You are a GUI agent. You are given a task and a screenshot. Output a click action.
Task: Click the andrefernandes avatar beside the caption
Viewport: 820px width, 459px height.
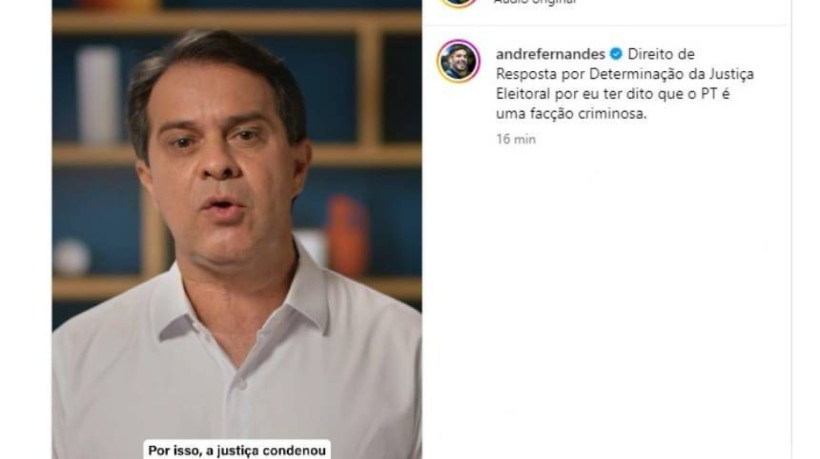pos(458,61)
